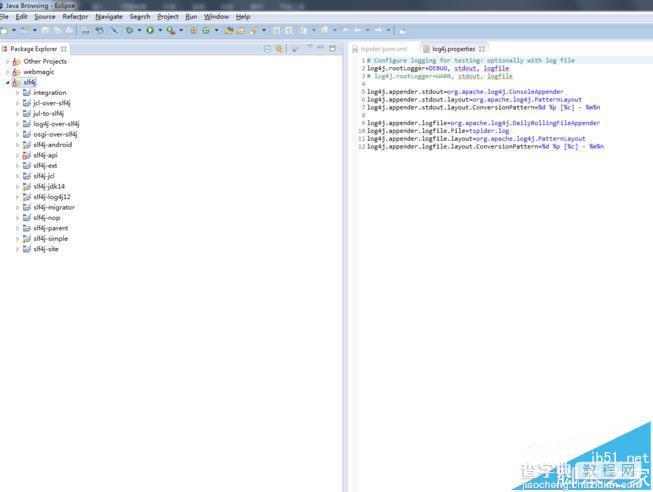Open dropdown arrow next to Run button

[x=160, y=30]
